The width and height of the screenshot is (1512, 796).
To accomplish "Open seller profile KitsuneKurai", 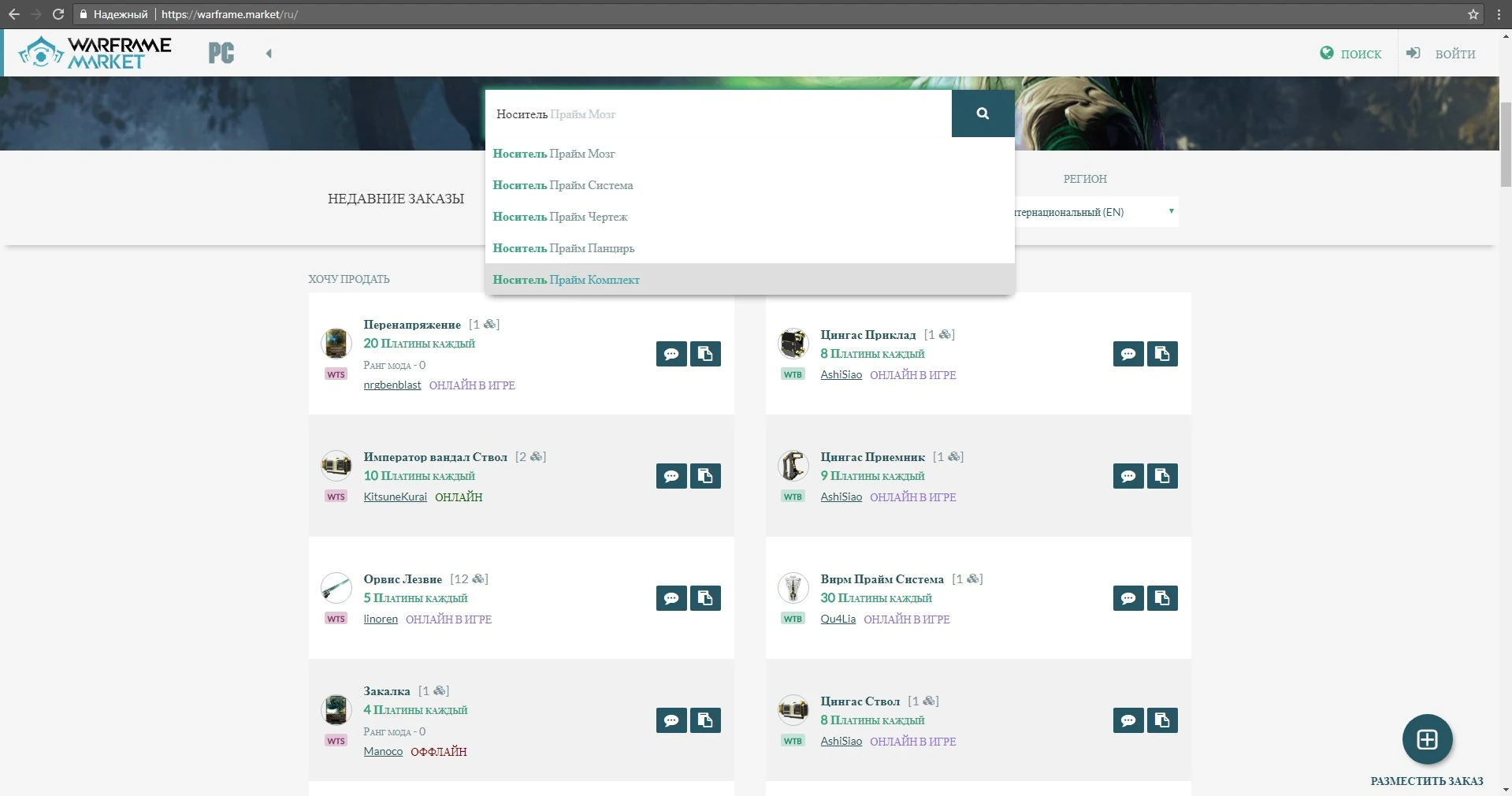I will [395, 497].
